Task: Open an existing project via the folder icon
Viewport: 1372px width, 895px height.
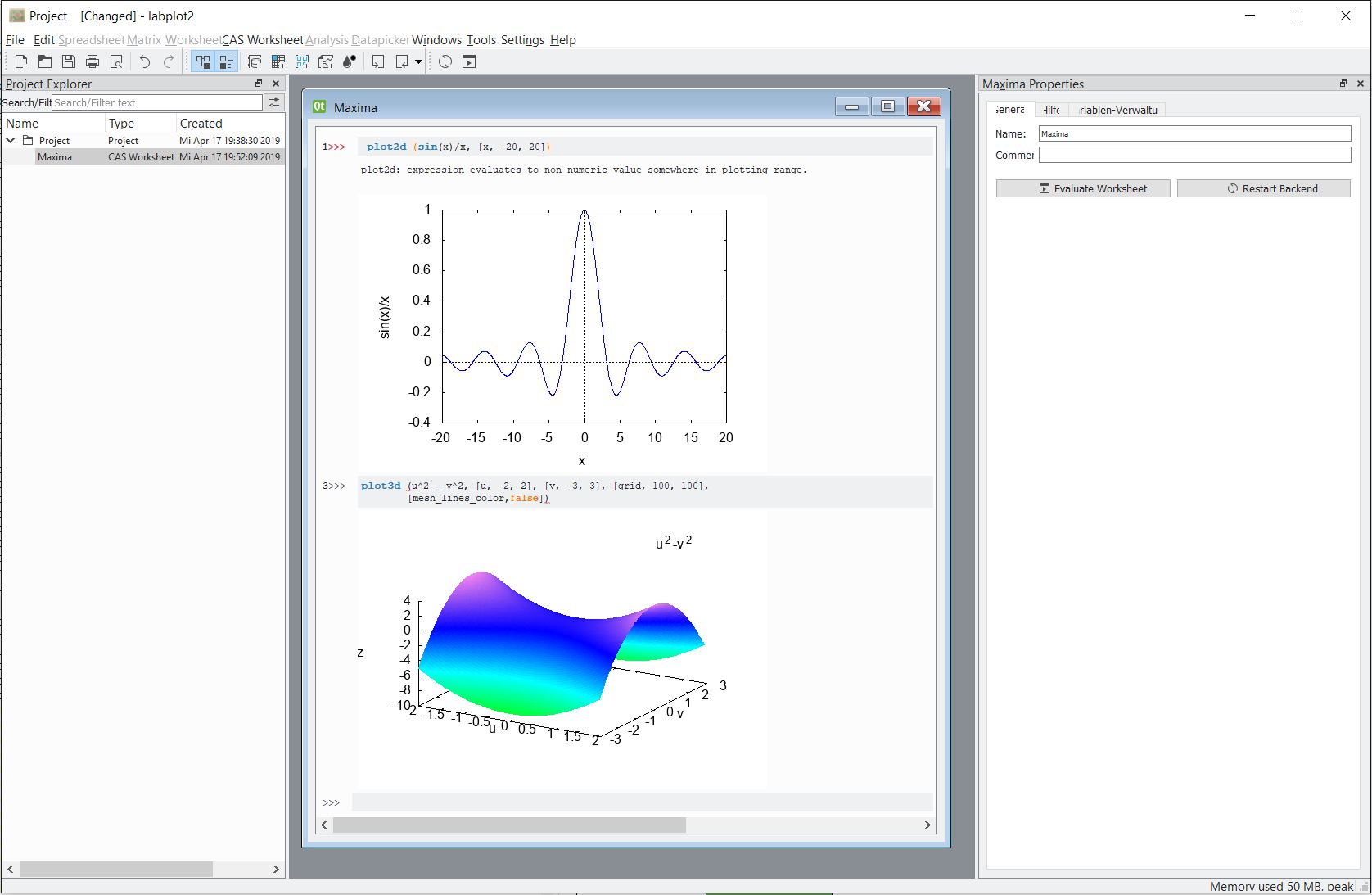Action: tap(44, 61)
